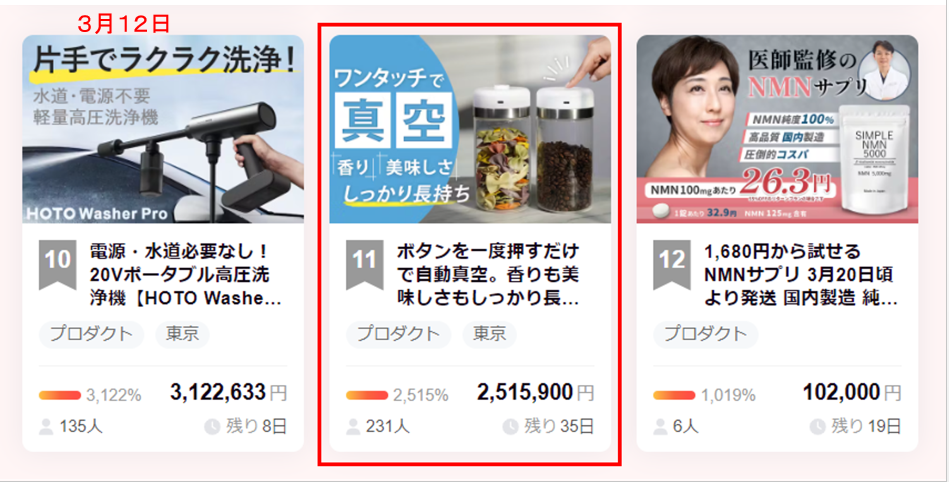The height and width of the screenshot is (482, 949).
Task: Select プロダクト tag on washer card
Action: [91, 334]
